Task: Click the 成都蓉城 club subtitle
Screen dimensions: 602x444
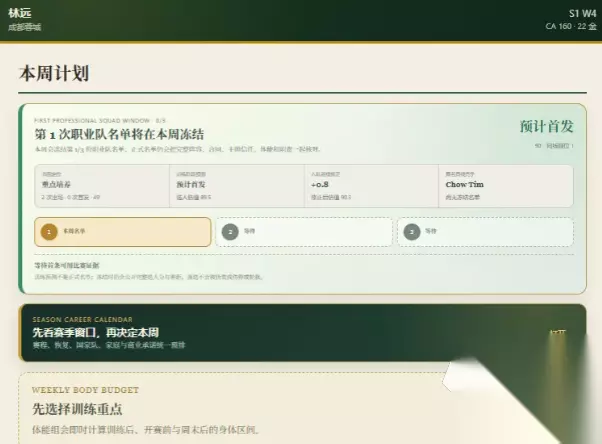Action: coord(25,27)
